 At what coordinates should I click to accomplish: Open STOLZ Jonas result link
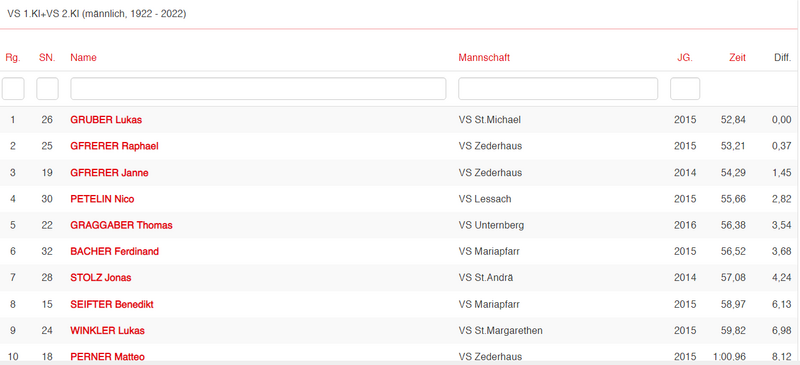[101, 278]
